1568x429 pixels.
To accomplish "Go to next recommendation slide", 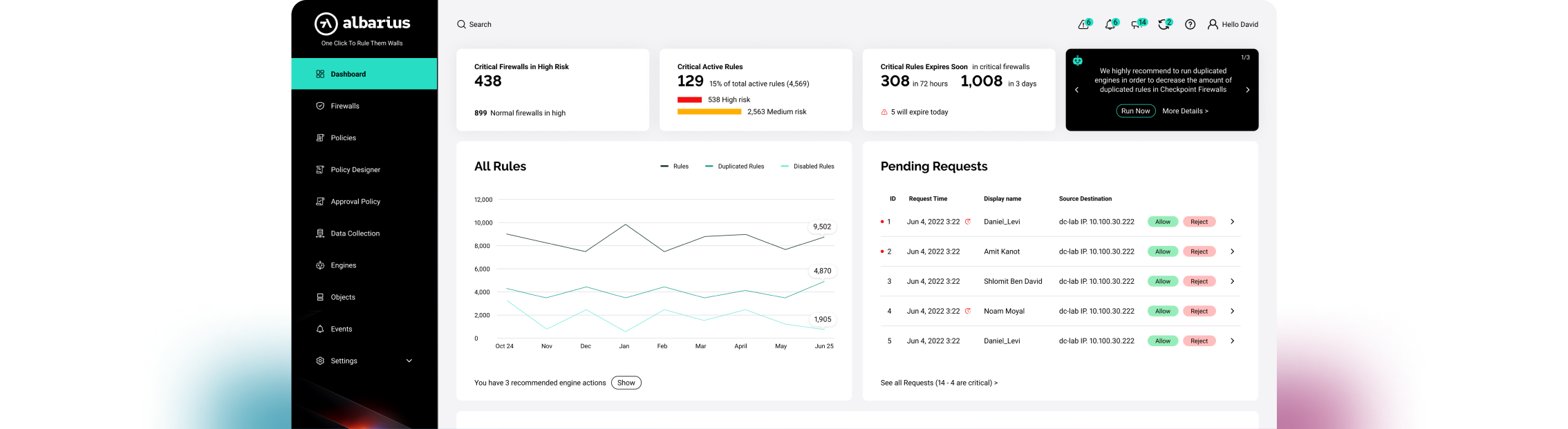I will point(1248,90).
